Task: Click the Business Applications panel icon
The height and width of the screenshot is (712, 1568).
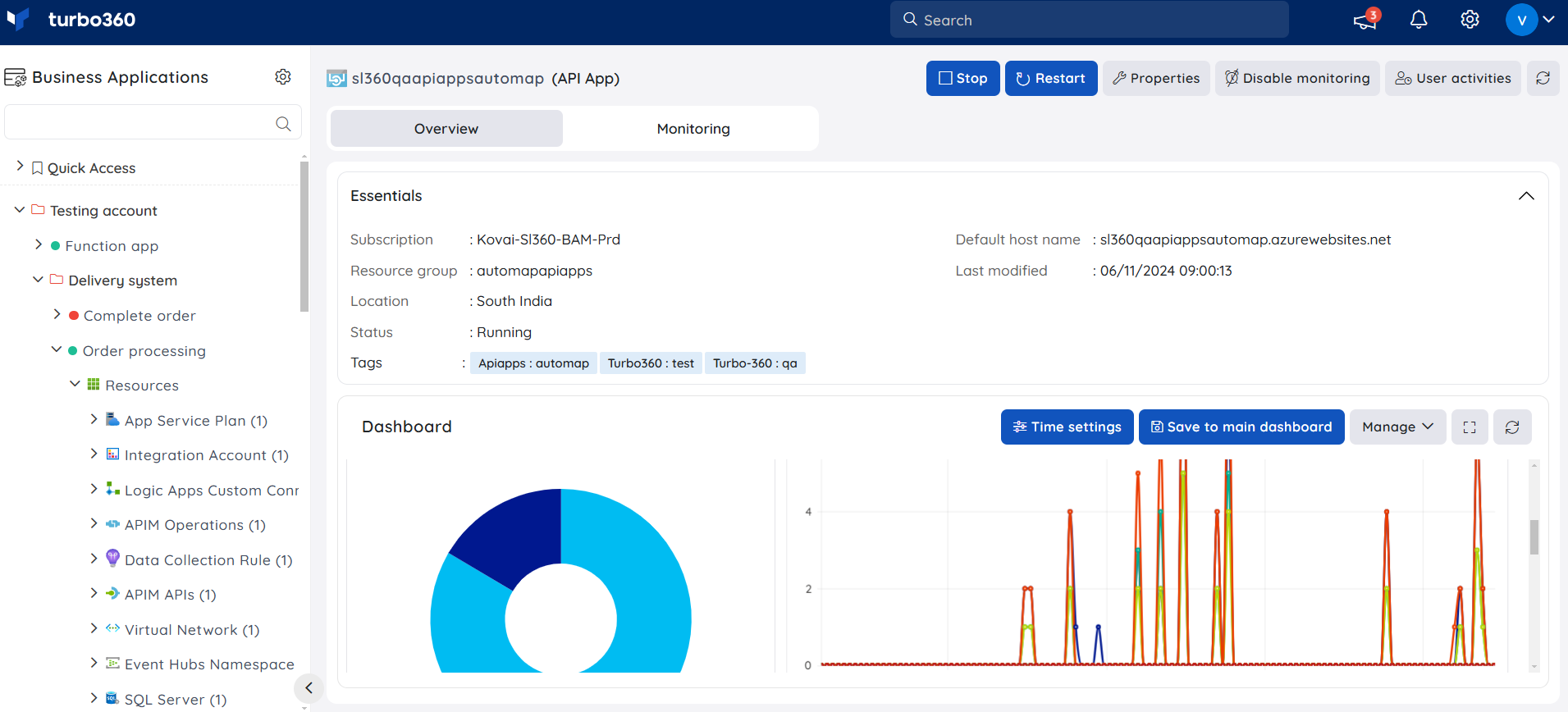Action: pos(16,77)
